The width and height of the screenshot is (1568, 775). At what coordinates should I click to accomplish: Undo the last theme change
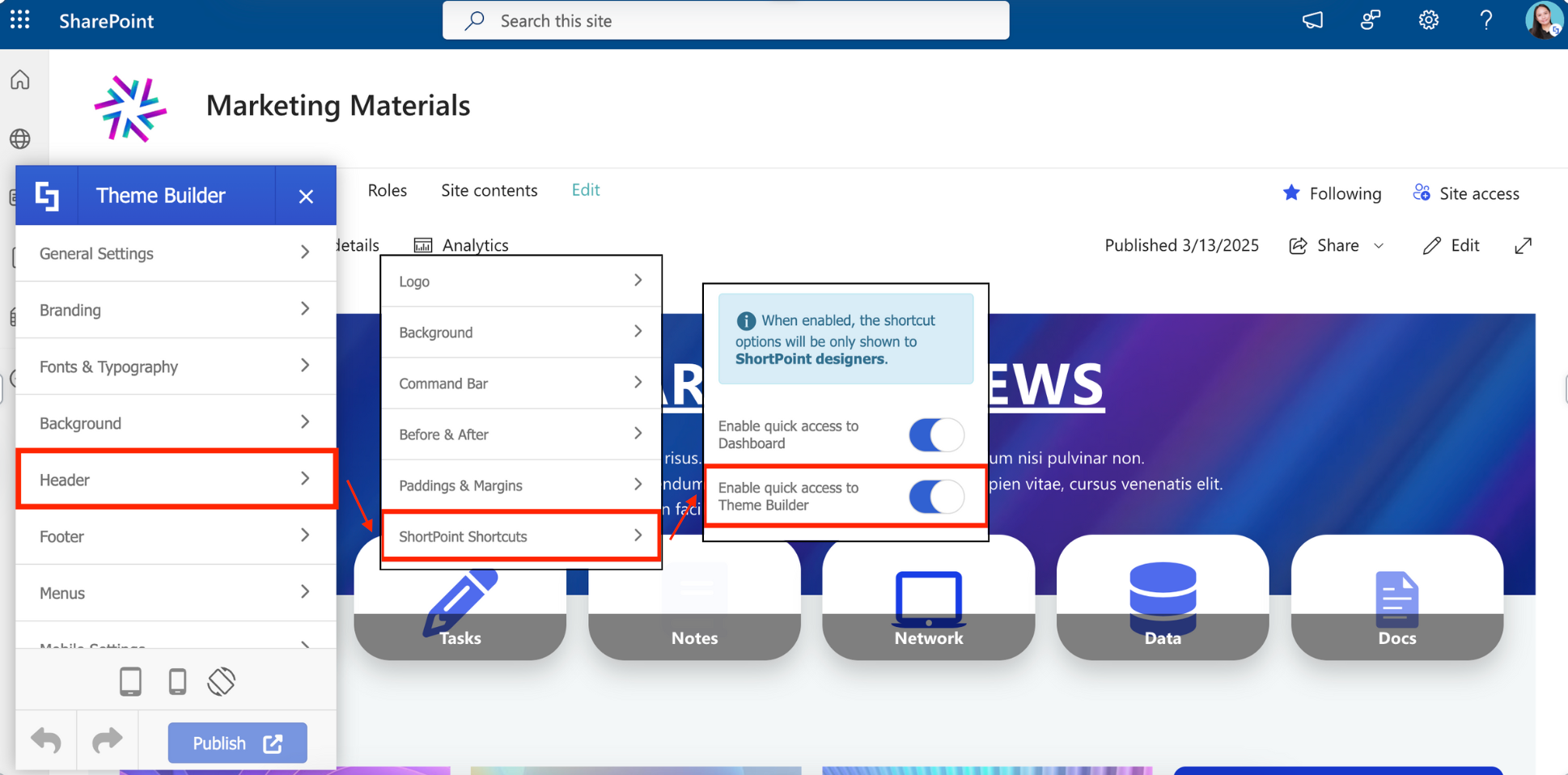pyautogui.click(x=46, y=739)
